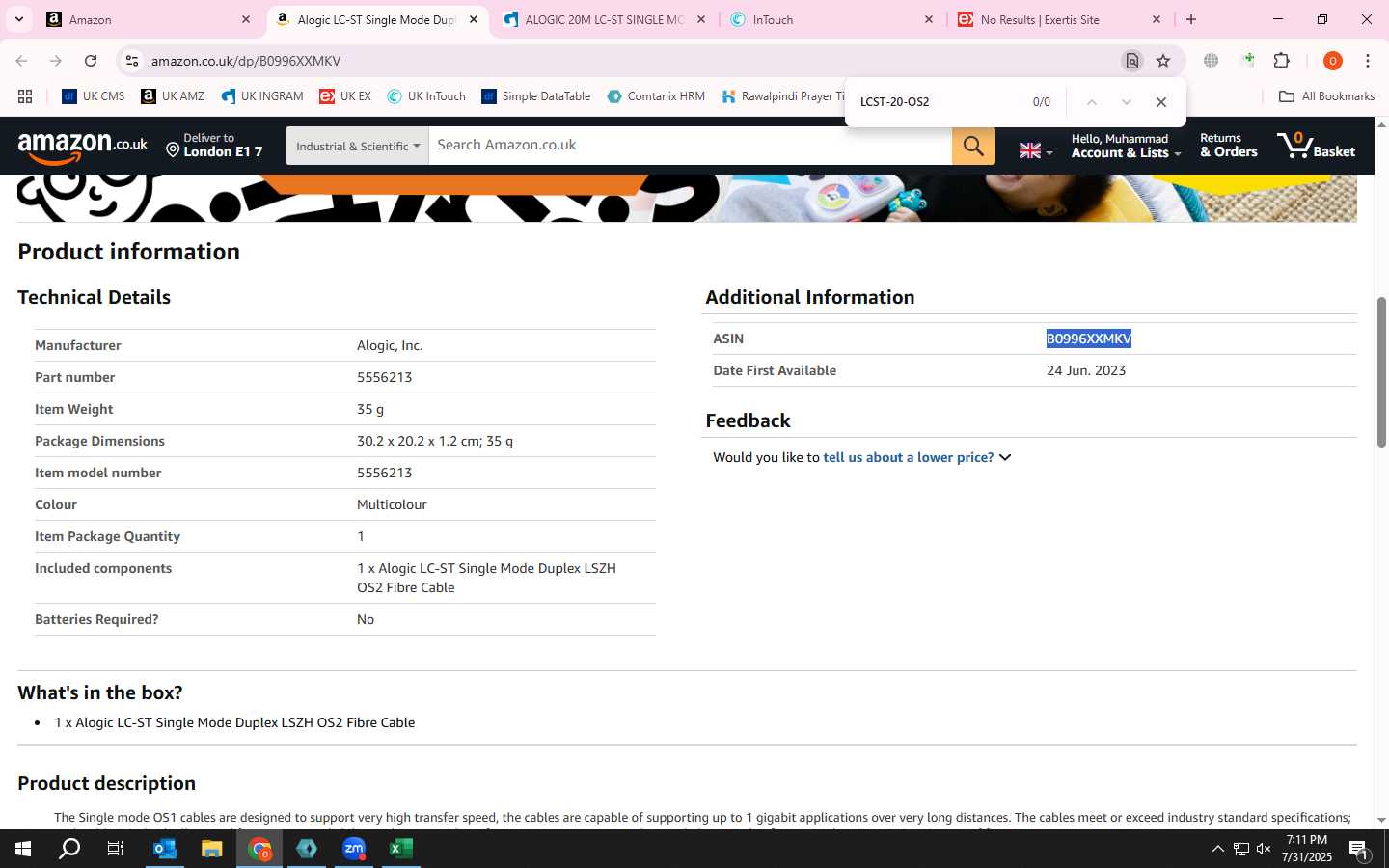Open Account & Lists dropdown
Screen dimensions: 1389x868
point(1126,146)
